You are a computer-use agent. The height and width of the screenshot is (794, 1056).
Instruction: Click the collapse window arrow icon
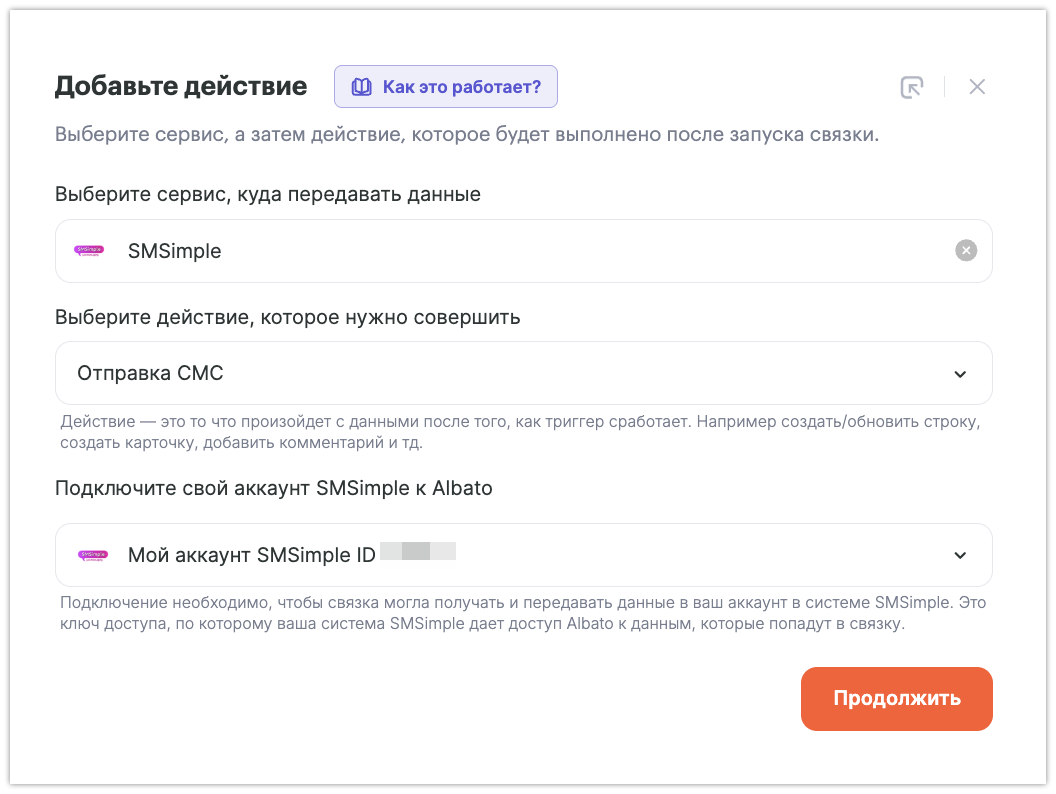[911, 87]
